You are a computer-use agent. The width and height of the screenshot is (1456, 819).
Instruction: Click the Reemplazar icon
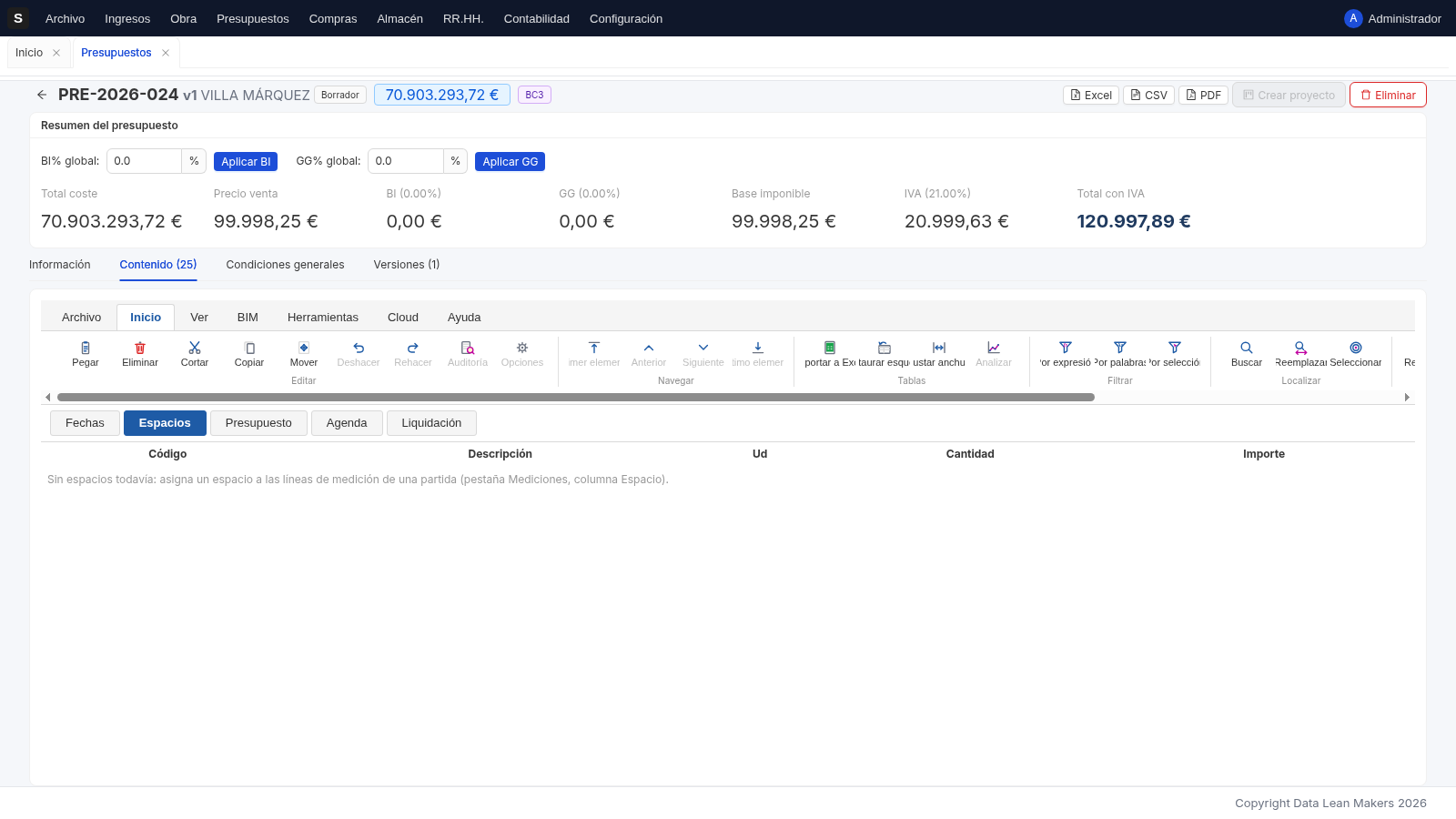tap(1301, 348)
